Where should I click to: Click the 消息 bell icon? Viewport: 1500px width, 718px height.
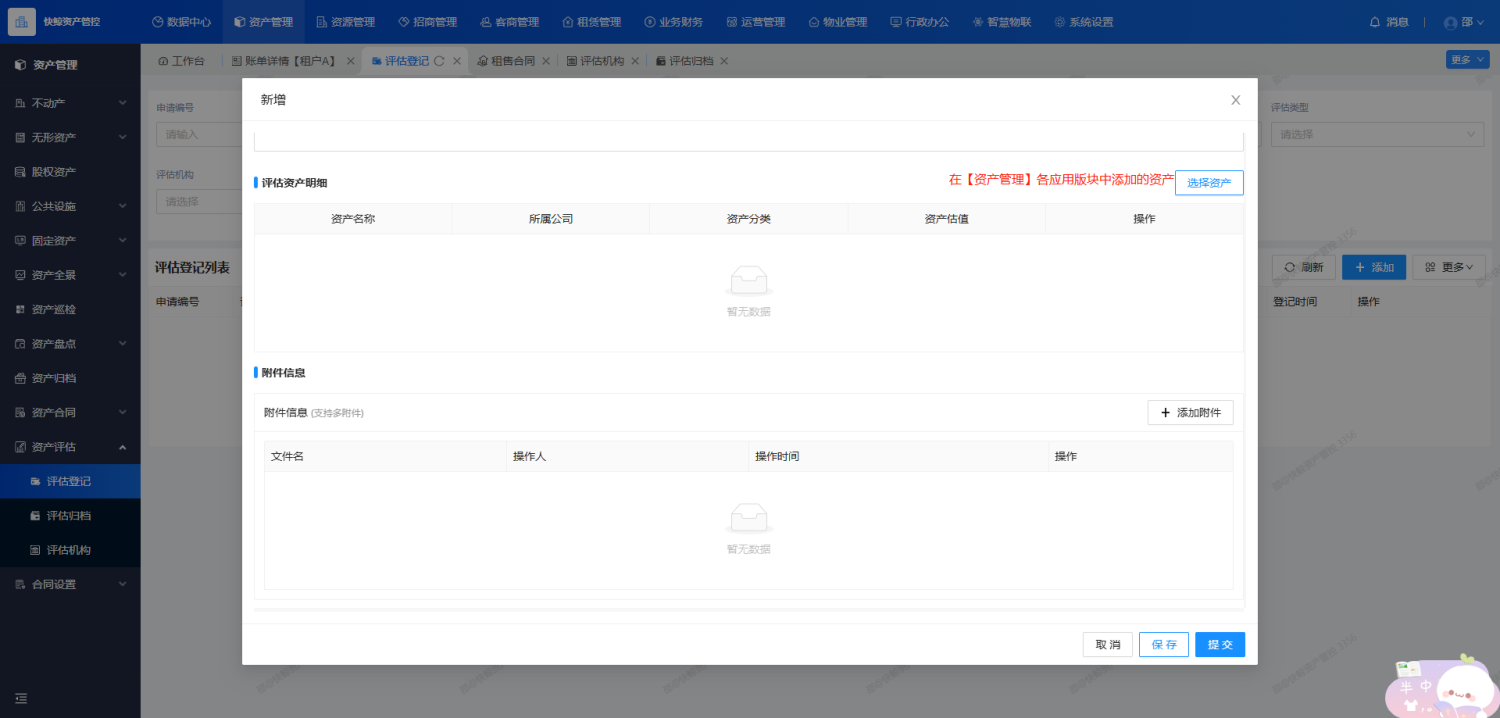(1375, 22)
